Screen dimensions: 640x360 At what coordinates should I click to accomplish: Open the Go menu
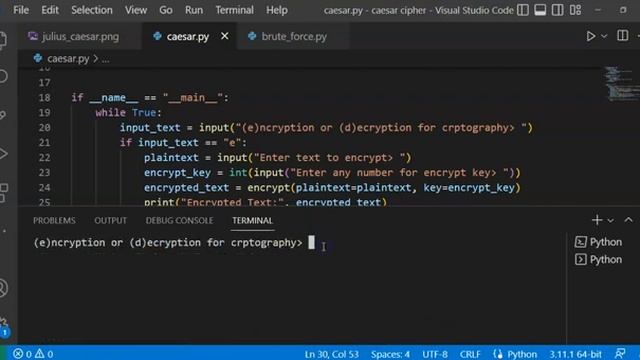pyautogui.click(x=165, y=10)
